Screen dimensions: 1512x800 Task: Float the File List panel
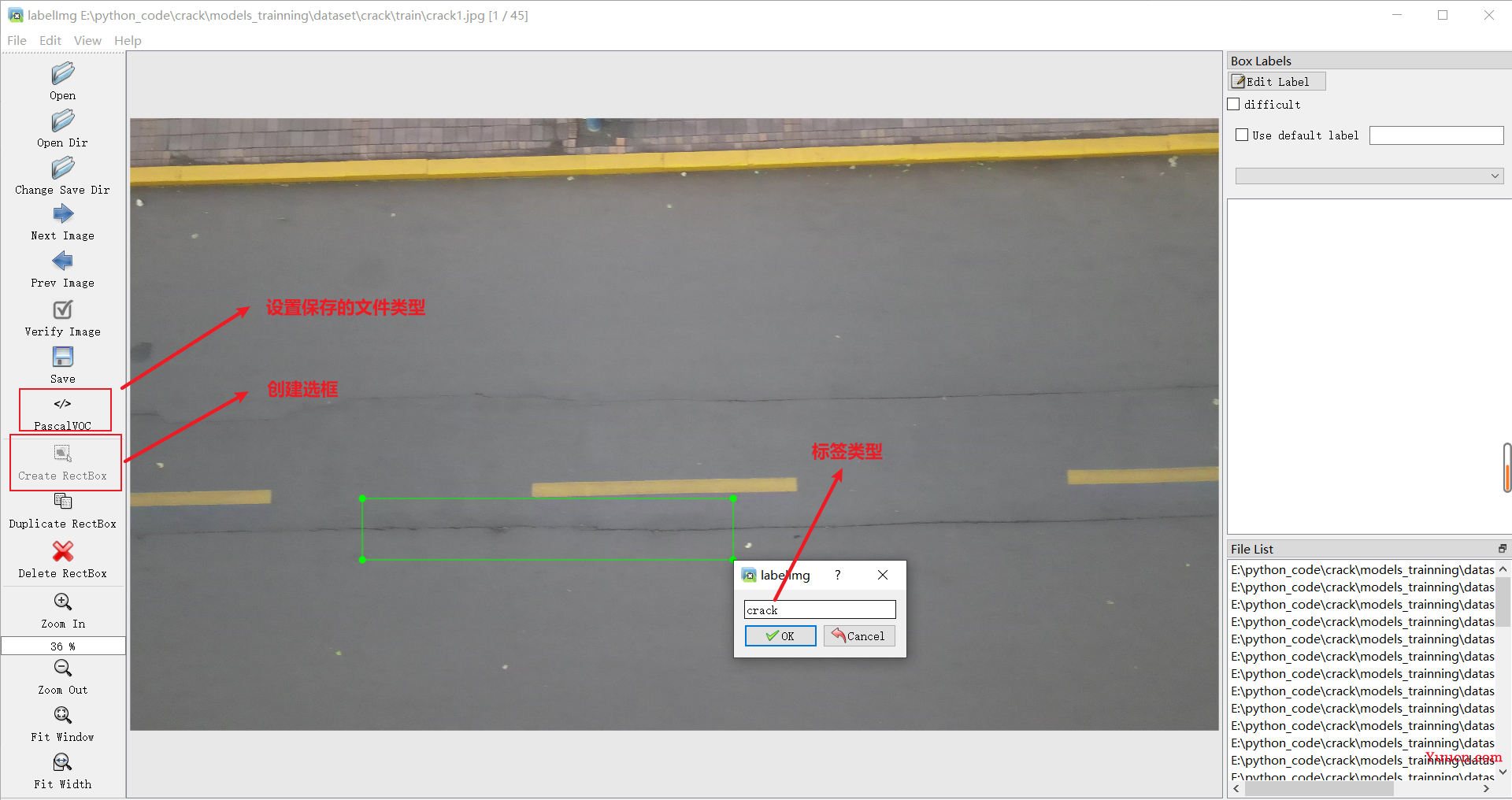(1503, 549)
